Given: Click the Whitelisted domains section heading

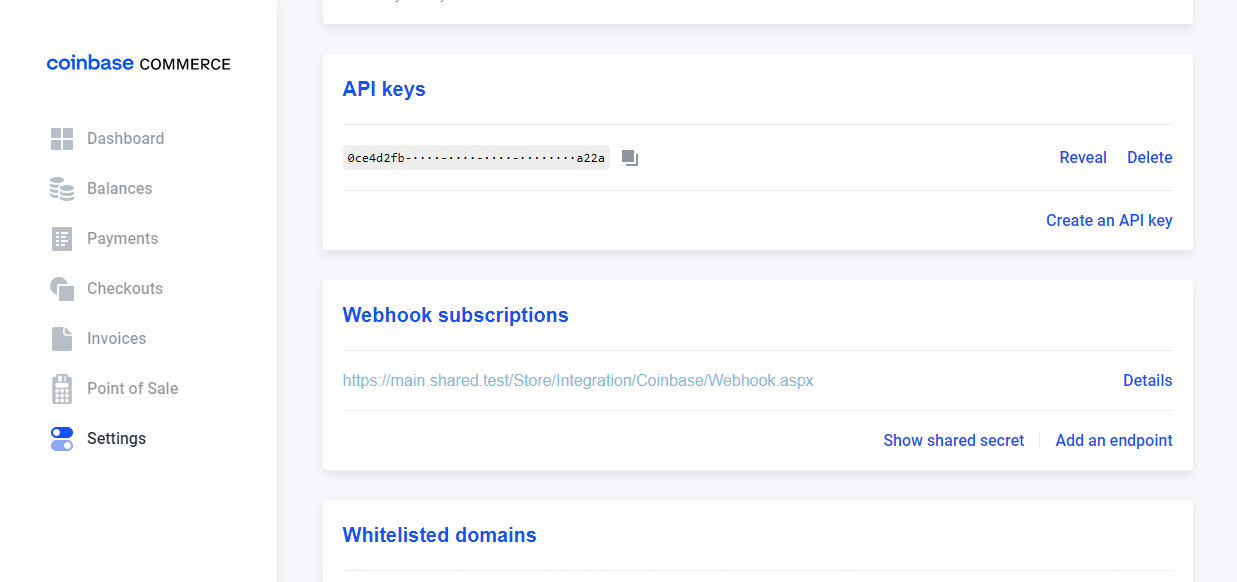Looking at the screenshot, I should 439,535.
